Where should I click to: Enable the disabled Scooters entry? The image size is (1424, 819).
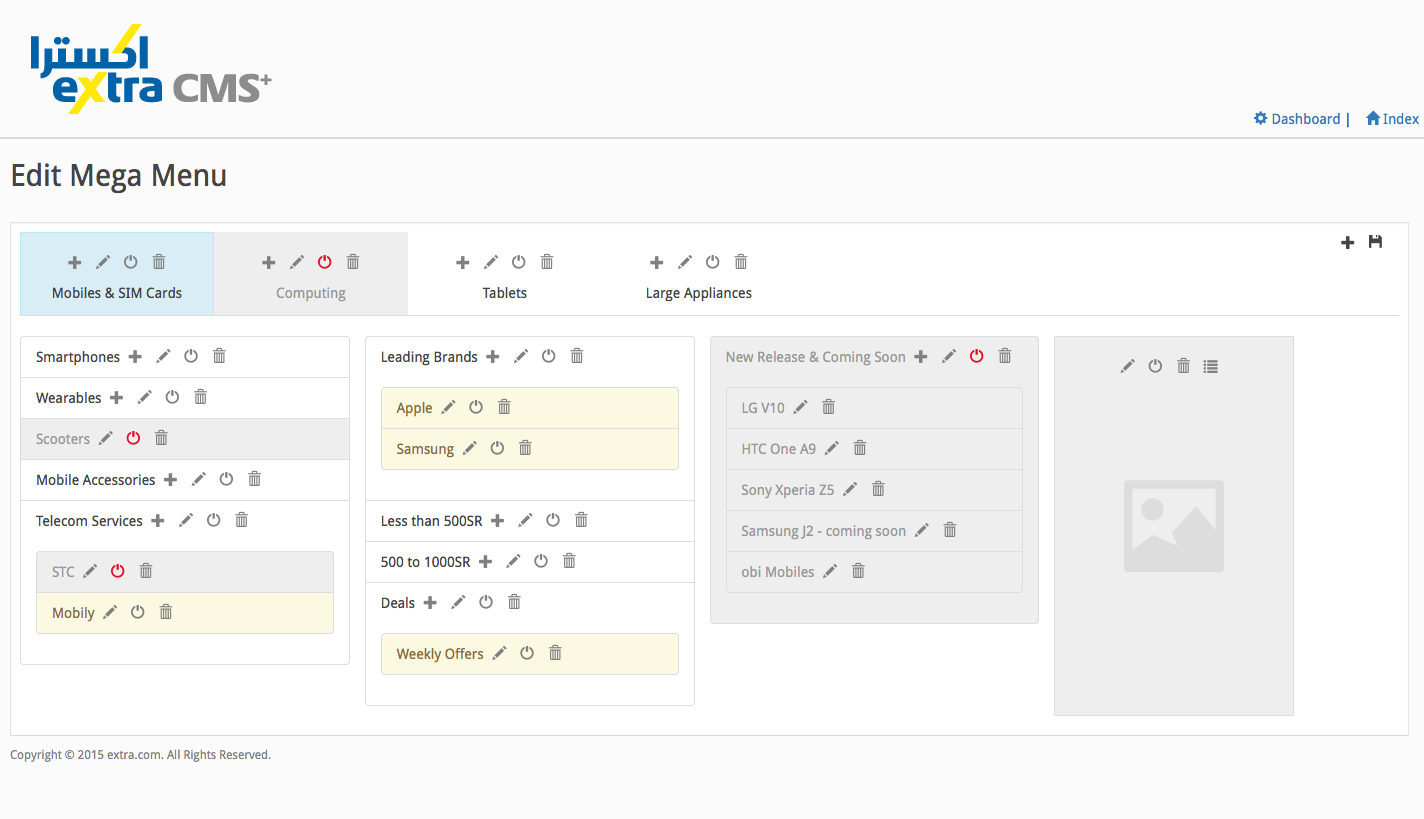coord(134,438)
